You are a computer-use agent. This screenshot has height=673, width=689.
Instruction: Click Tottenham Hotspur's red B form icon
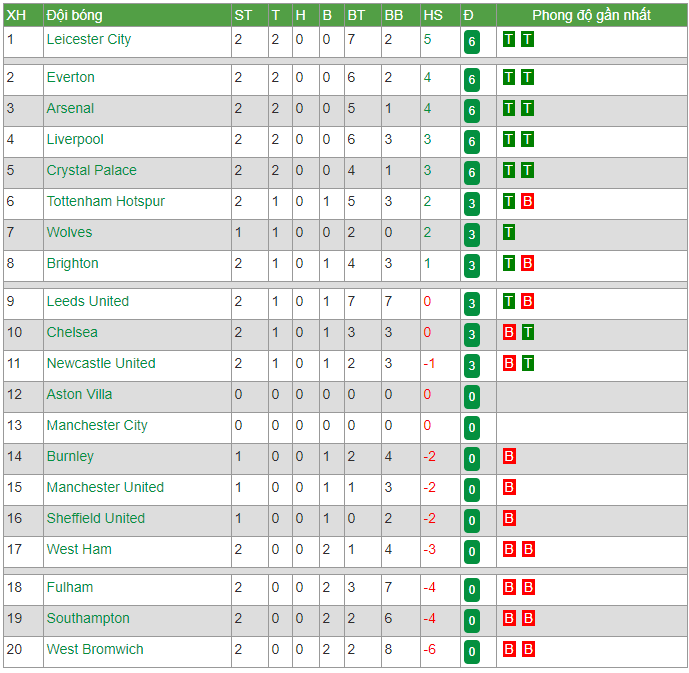527,202
